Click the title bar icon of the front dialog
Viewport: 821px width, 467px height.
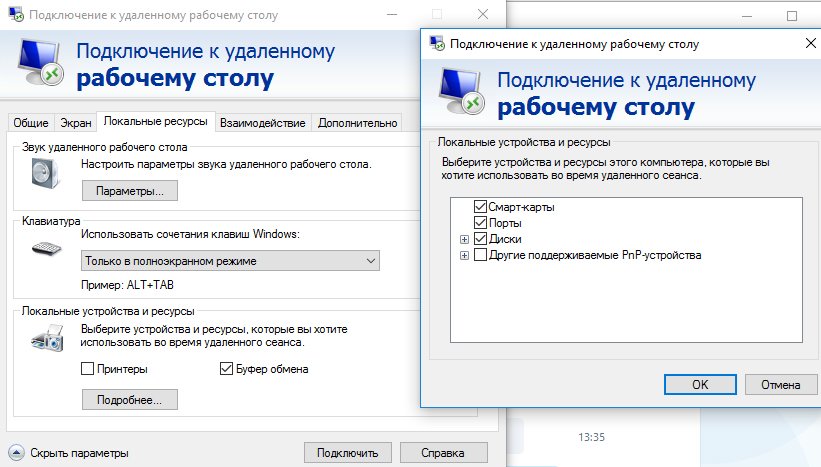pos(437,43)
